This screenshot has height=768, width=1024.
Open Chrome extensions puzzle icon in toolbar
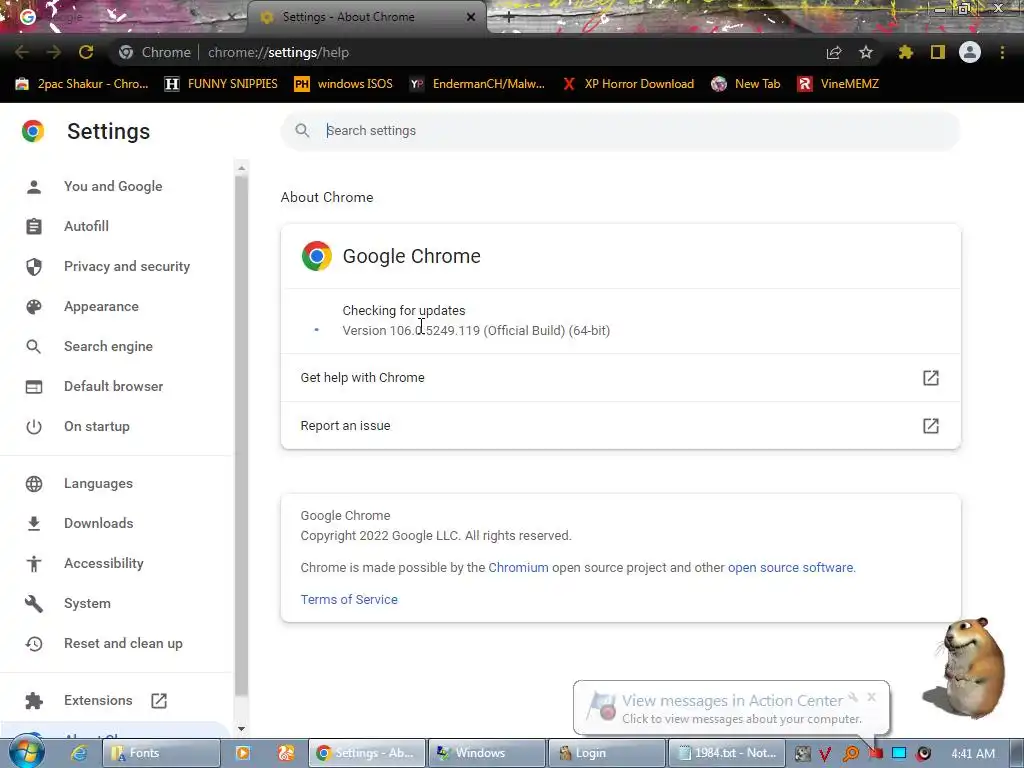(x=906, y=52)
